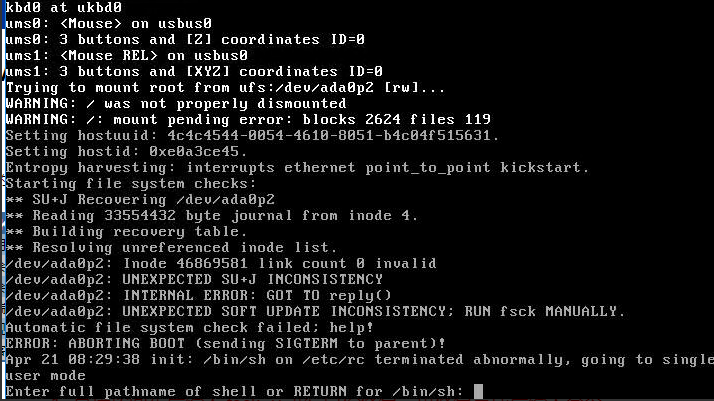Click the 'Starting file system checks' line
714x401 pixels.
(131, 183)
